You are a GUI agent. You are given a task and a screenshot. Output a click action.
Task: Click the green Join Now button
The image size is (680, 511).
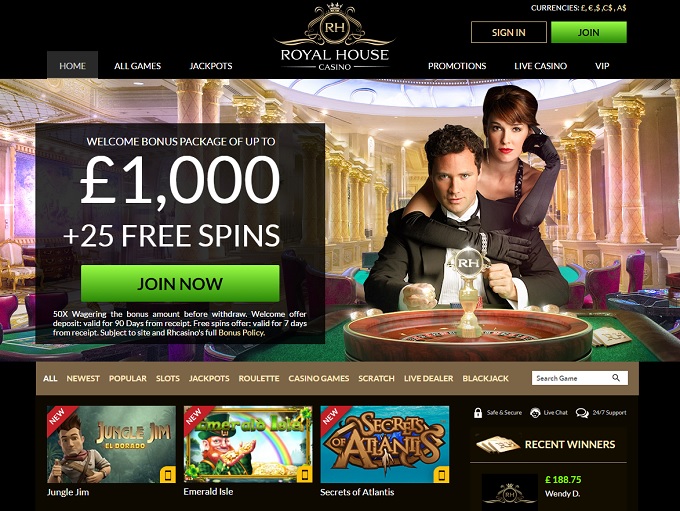180,284
